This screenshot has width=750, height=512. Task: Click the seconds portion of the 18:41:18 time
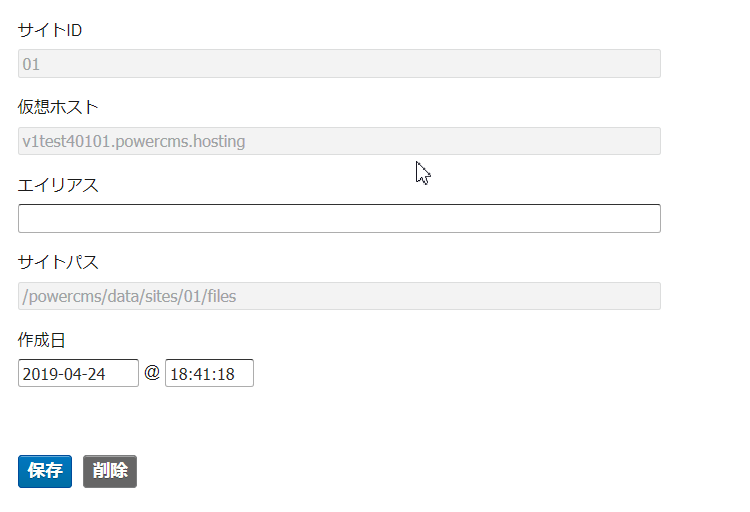(225, 374)
